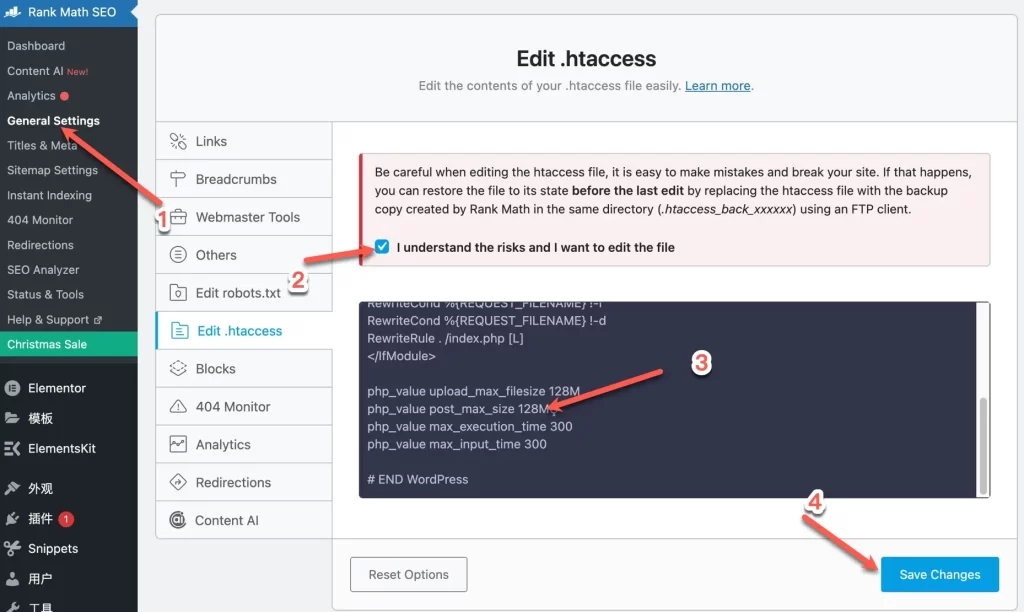Click the # END WordPress comment line
This screenshot has width=1024, height=612.
point(417,479)
